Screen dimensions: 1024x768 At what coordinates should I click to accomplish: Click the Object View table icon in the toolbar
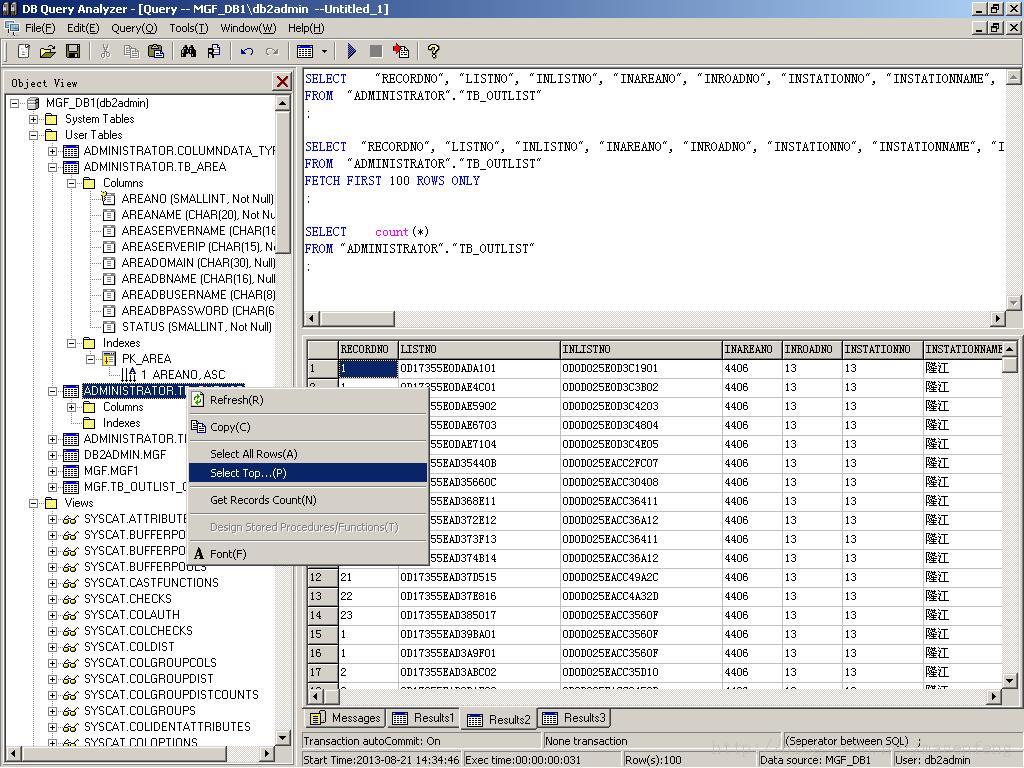click(305, 51)
